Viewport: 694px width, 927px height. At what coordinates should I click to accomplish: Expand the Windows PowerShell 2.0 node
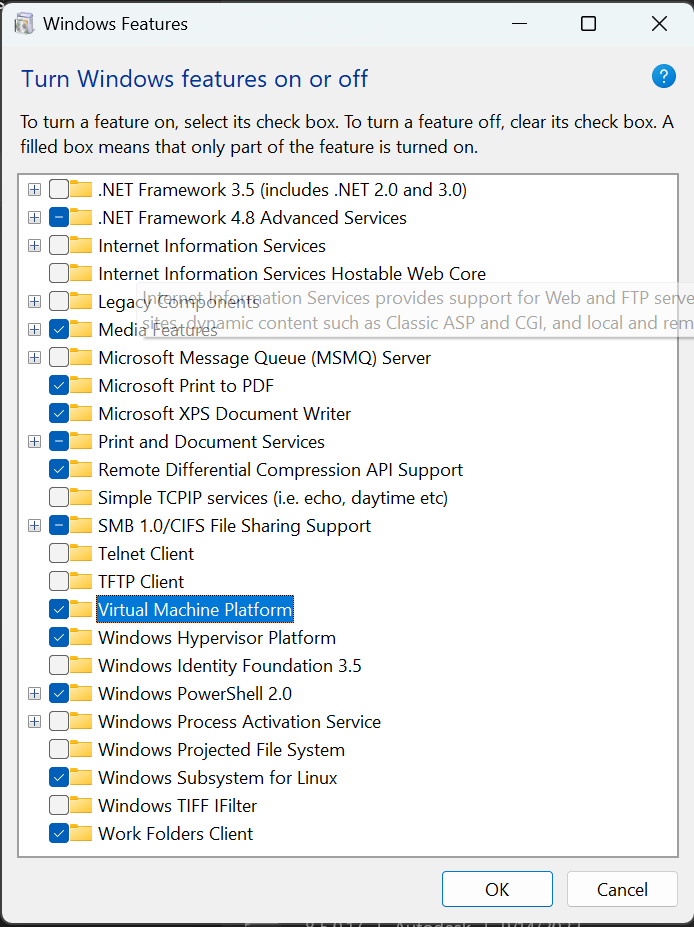(35, 694)
